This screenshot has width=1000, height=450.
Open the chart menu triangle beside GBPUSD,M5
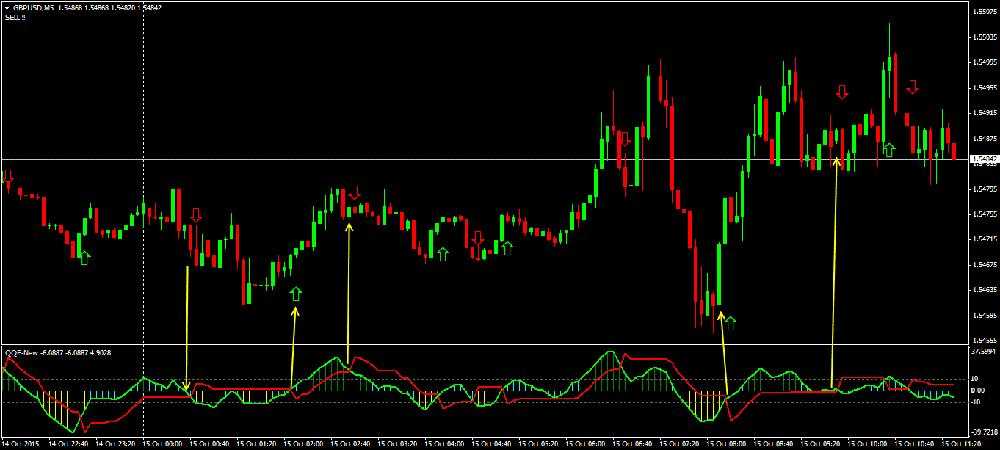6,8
